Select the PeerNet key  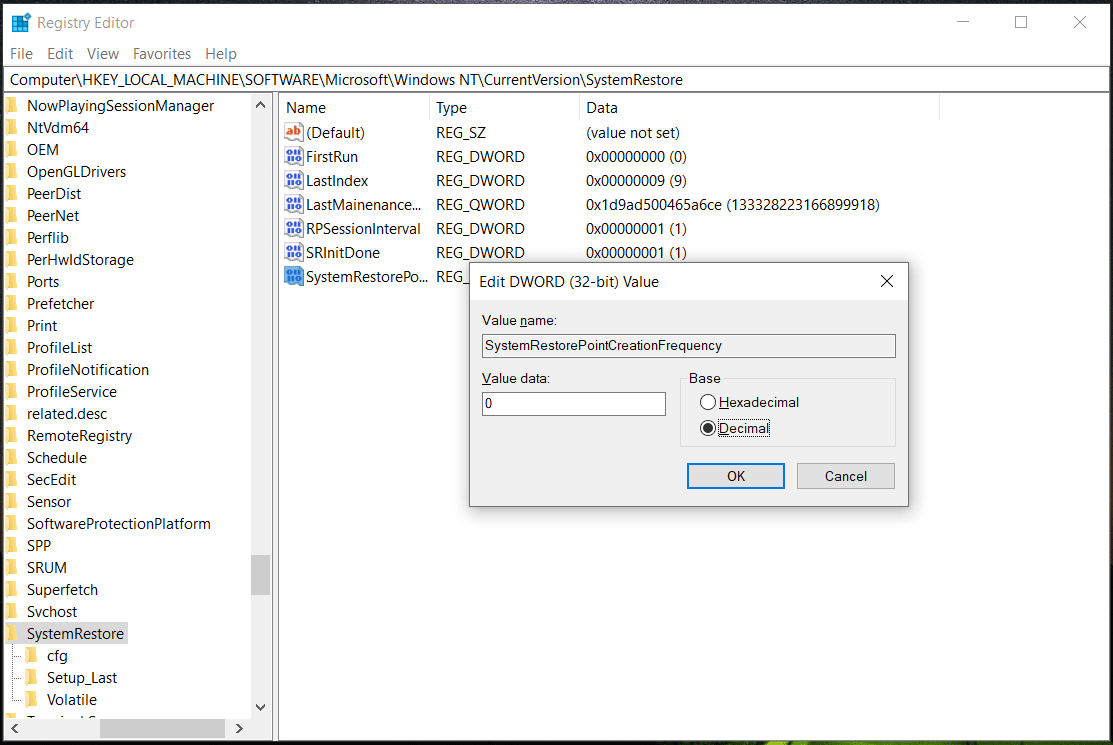pos(53,216)
